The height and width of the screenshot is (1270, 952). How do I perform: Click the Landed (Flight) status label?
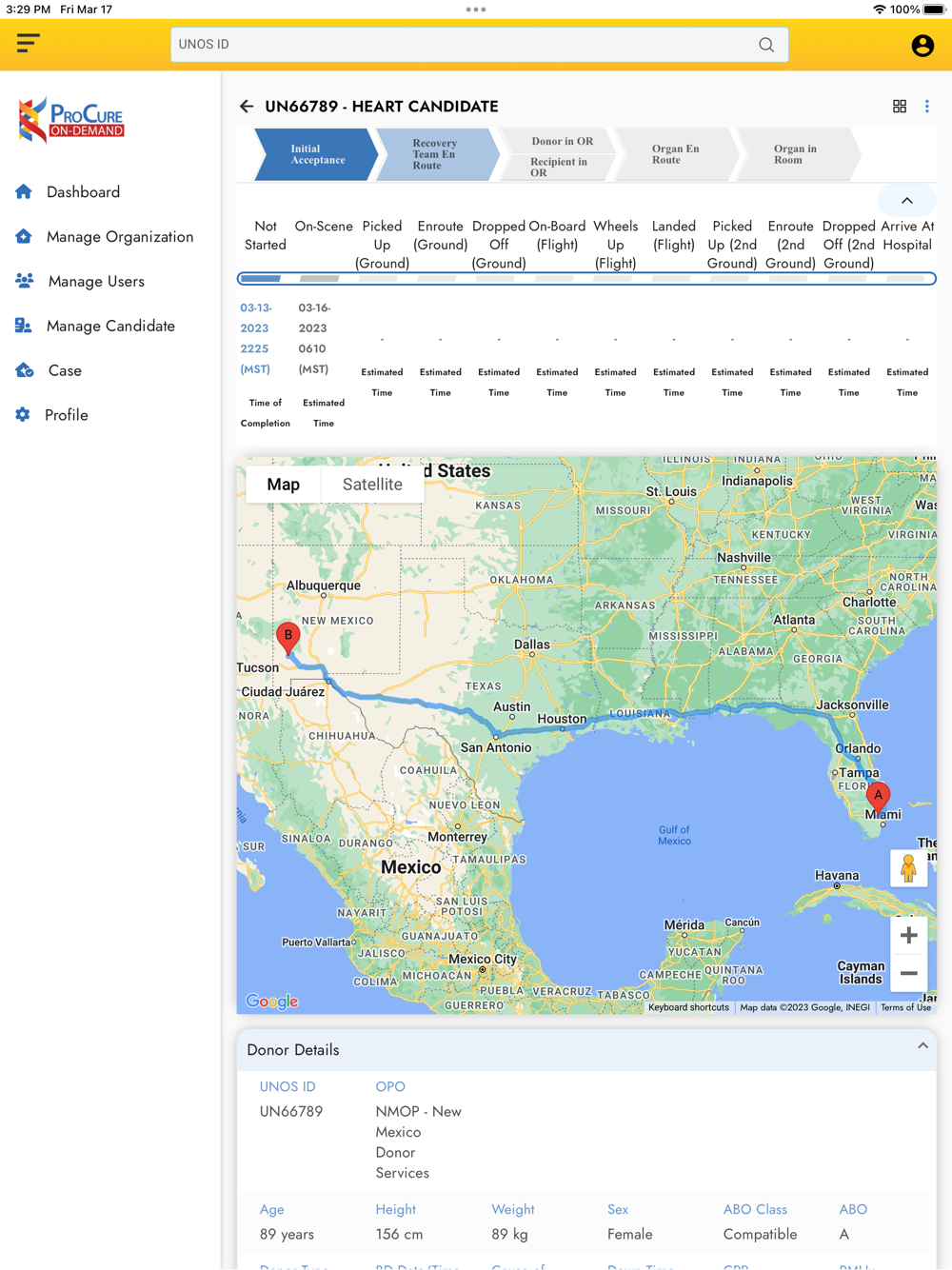tap(673, 235)
